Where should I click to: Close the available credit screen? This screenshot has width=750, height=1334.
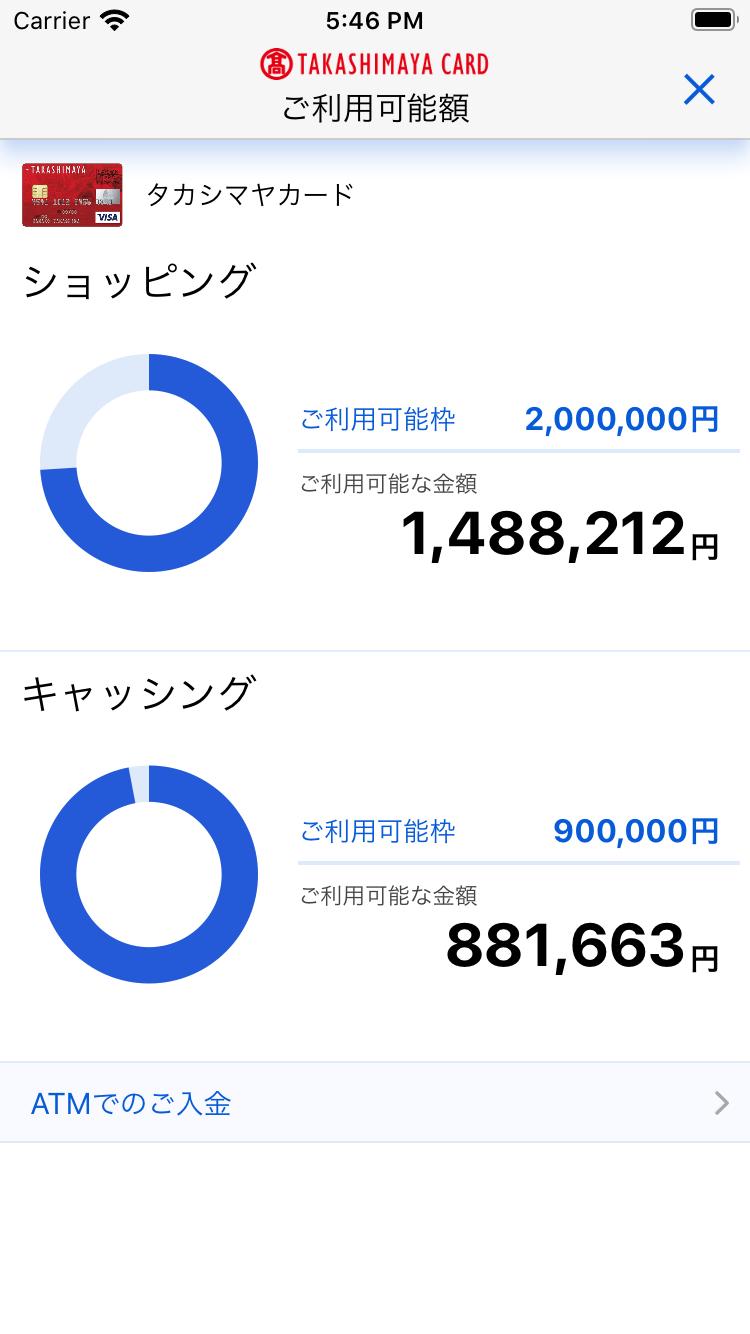pos(699,90)
